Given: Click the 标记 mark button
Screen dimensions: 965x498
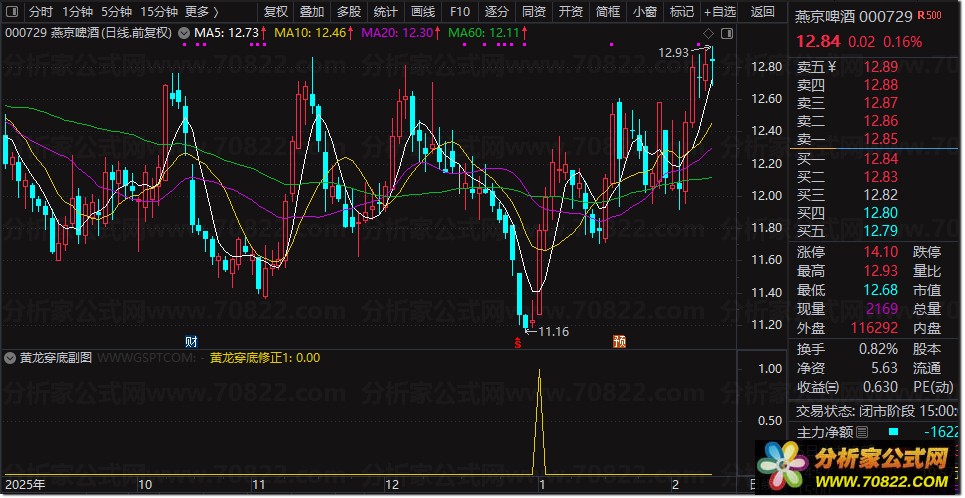Looking at the screenshot, I should pyautogui.click(x=682, y=12).
